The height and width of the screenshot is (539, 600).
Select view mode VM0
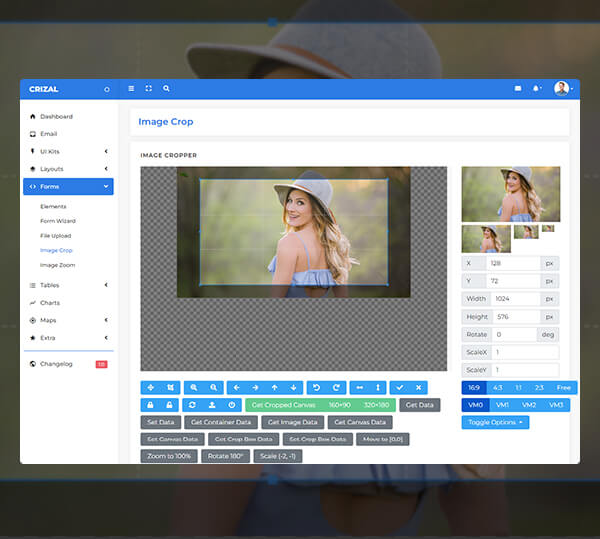point(476,405)
